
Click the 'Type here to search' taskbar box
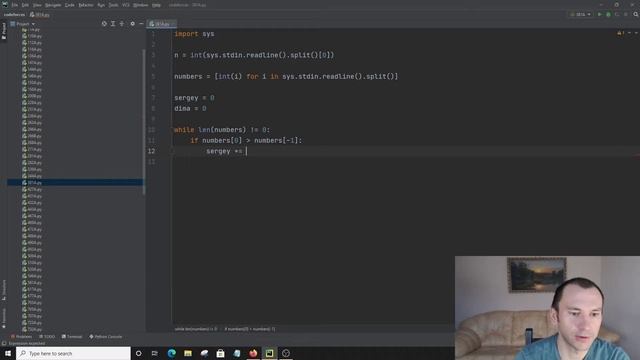(73, 353)
